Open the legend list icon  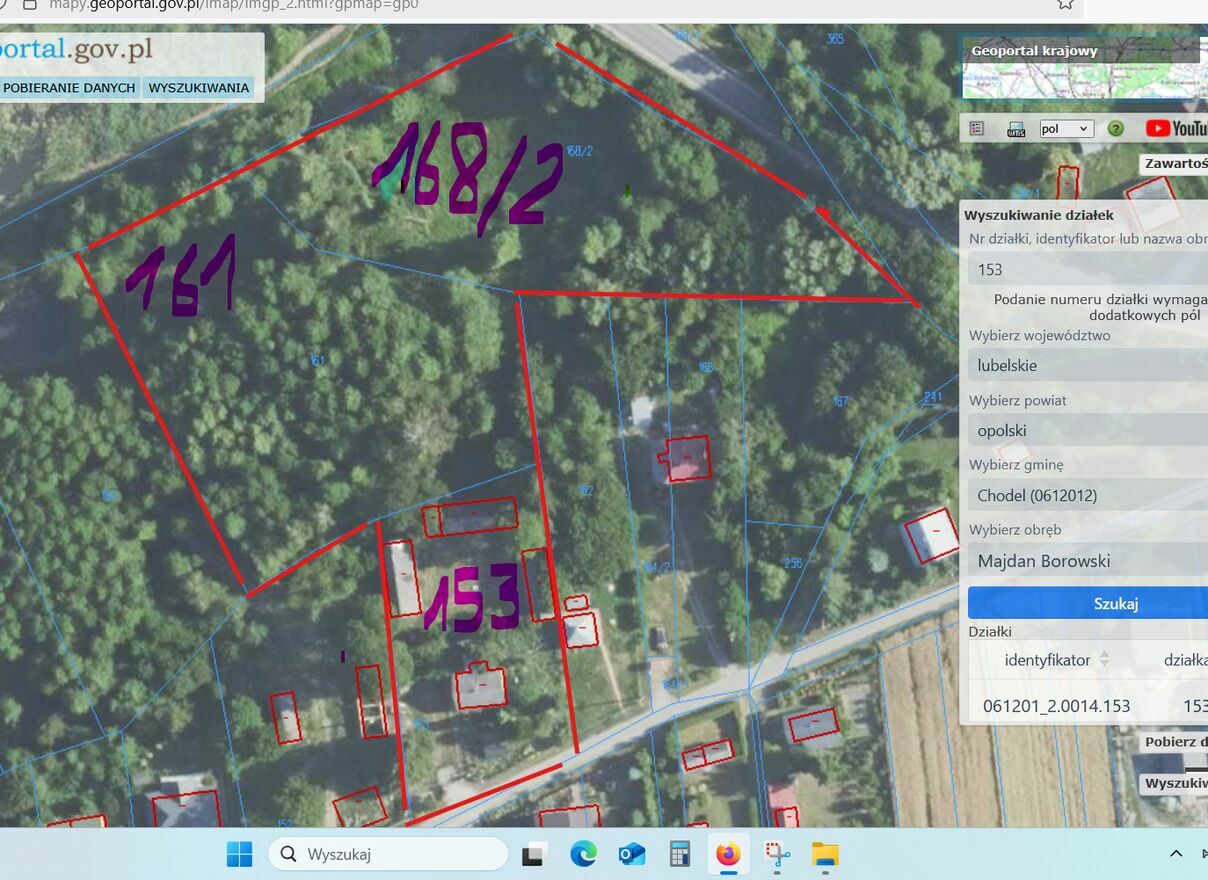click(x=977, y=129)
